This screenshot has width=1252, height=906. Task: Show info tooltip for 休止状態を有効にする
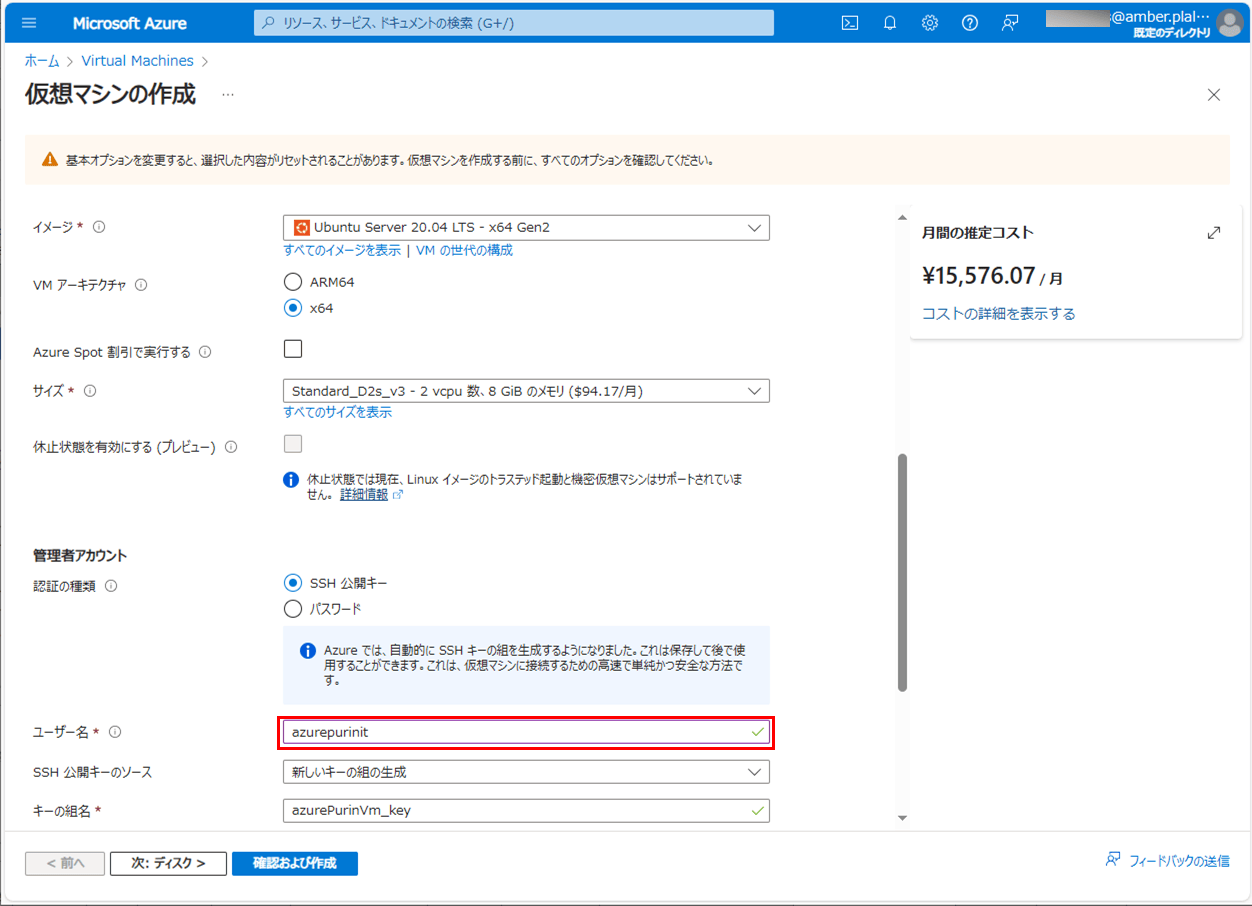(x=231, y=447)
